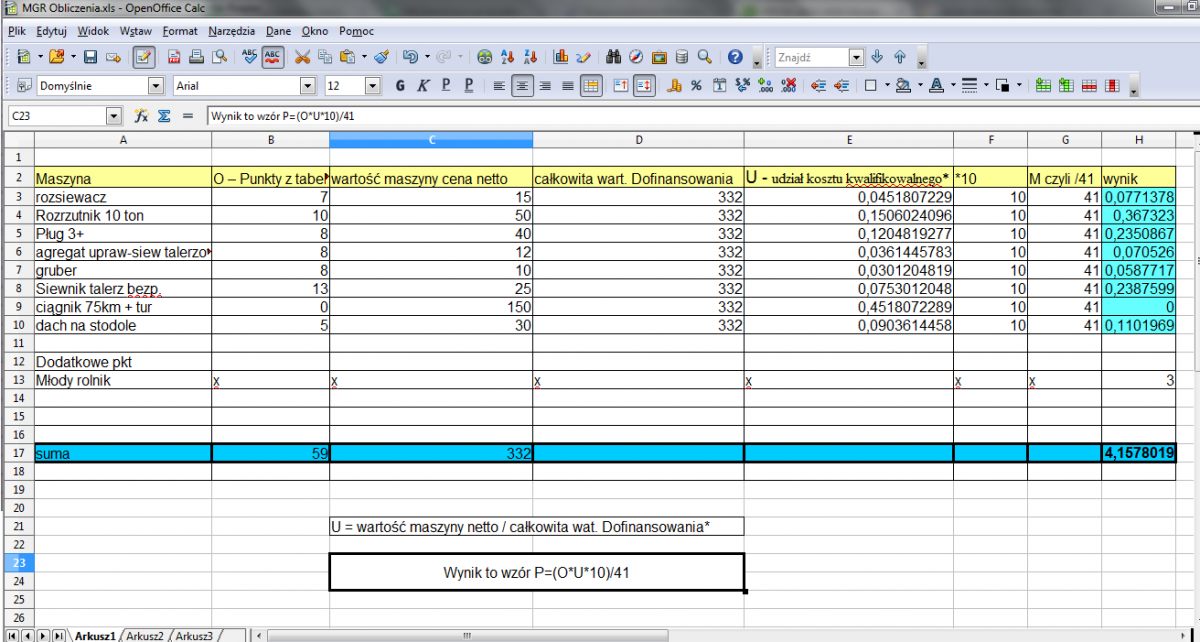Select column H header
Screen dimensions: 1200x642
click(x=1138, y=140)
